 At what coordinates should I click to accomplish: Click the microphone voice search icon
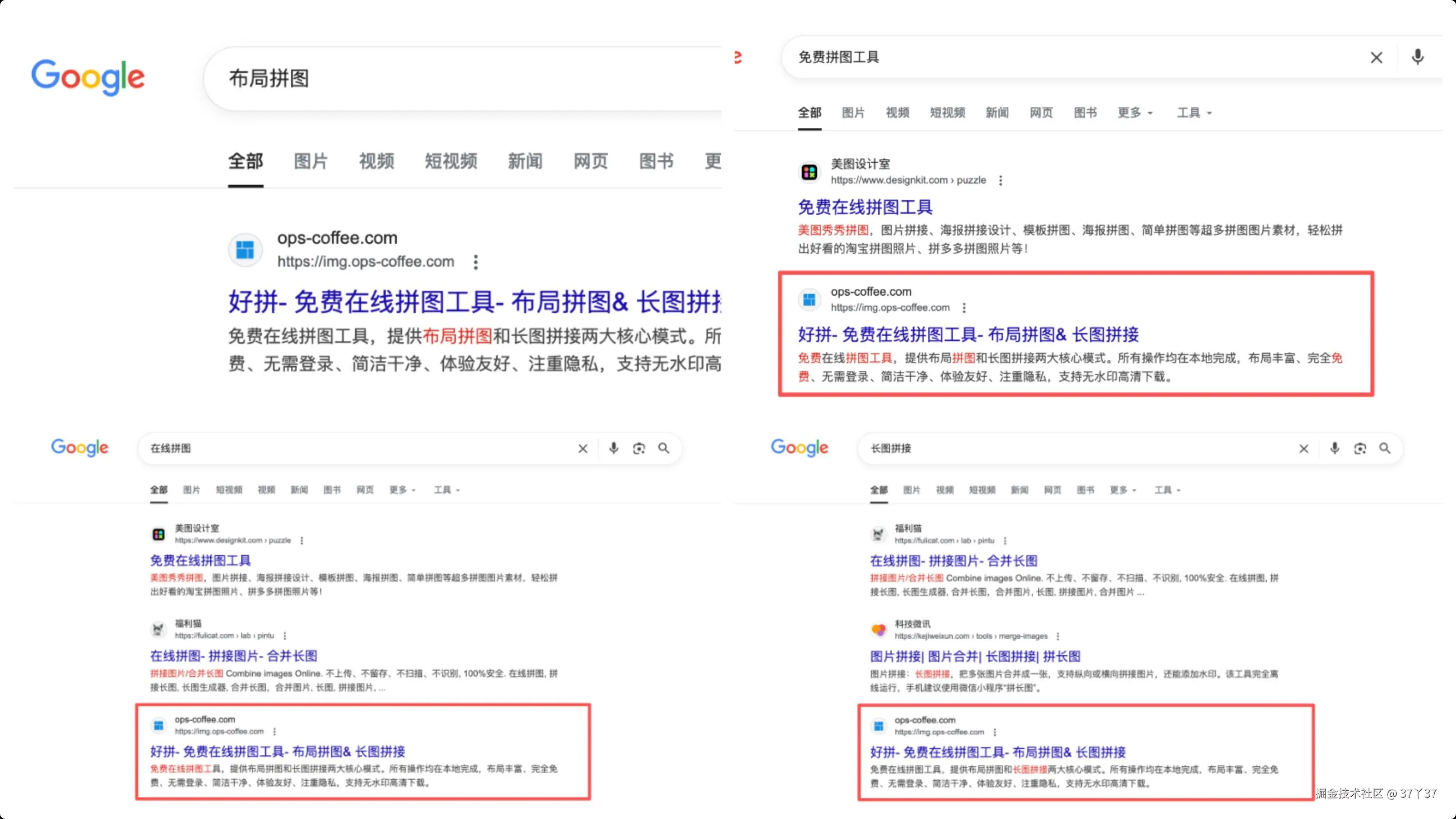click(x=614, y=448)
